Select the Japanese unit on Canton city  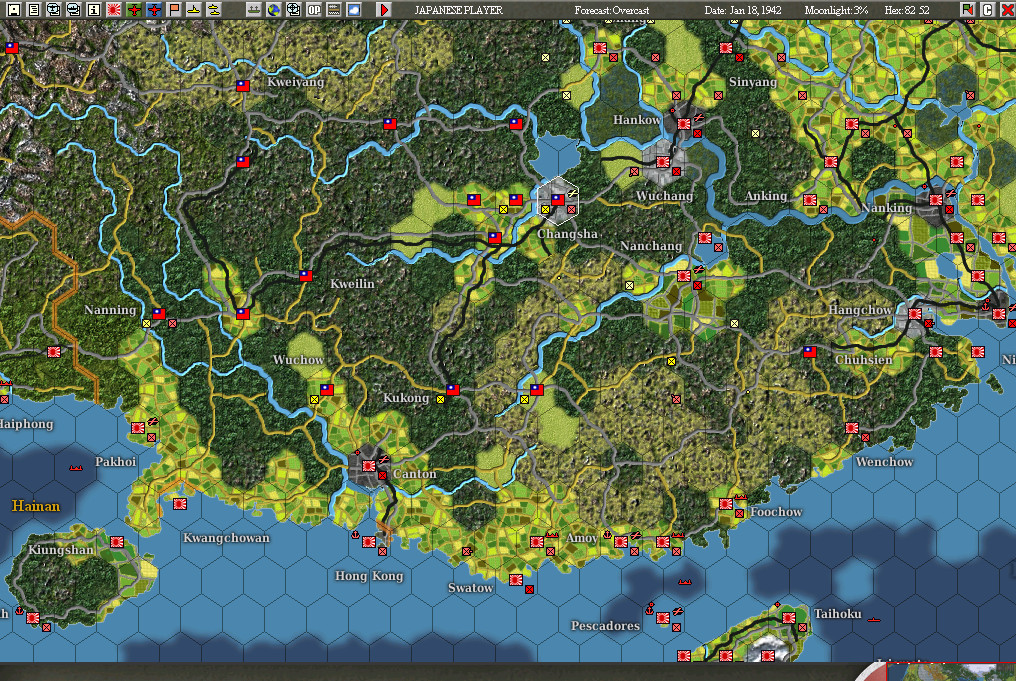click(369, 466)
